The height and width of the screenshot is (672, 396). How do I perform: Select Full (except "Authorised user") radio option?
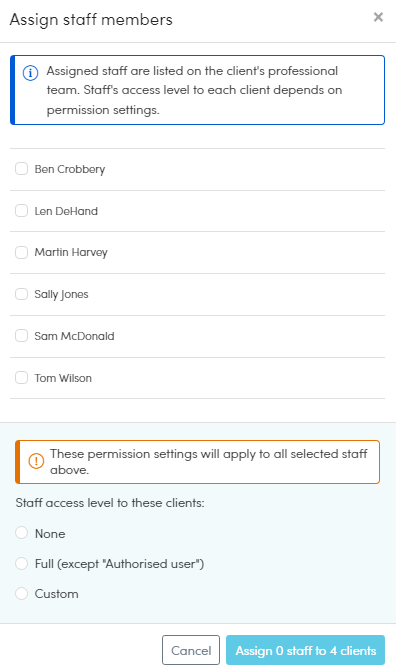pos(21,563)
